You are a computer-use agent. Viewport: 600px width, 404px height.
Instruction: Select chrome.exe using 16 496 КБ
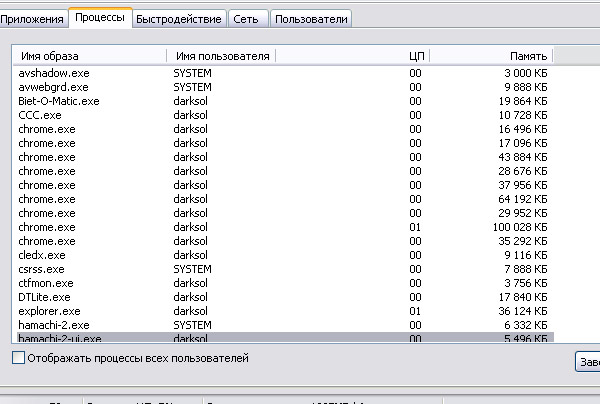point(284,129)
